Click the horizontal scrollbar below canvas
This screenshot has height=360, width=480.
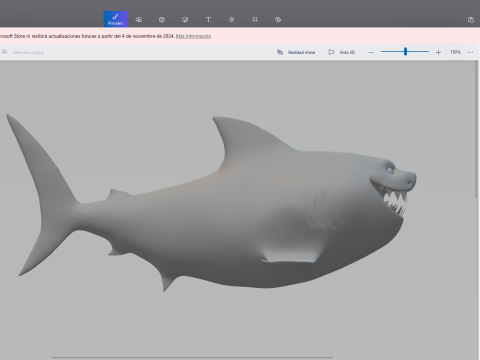pyautogui.click(x=192, y=358)
